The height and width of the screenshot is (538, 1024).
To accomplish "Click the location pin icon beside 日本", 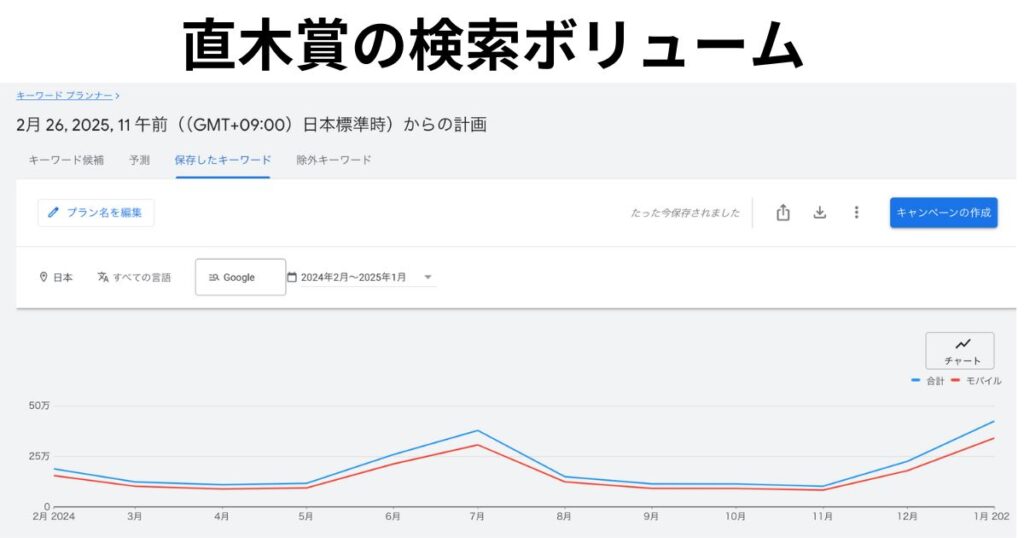I will point(43,277).
